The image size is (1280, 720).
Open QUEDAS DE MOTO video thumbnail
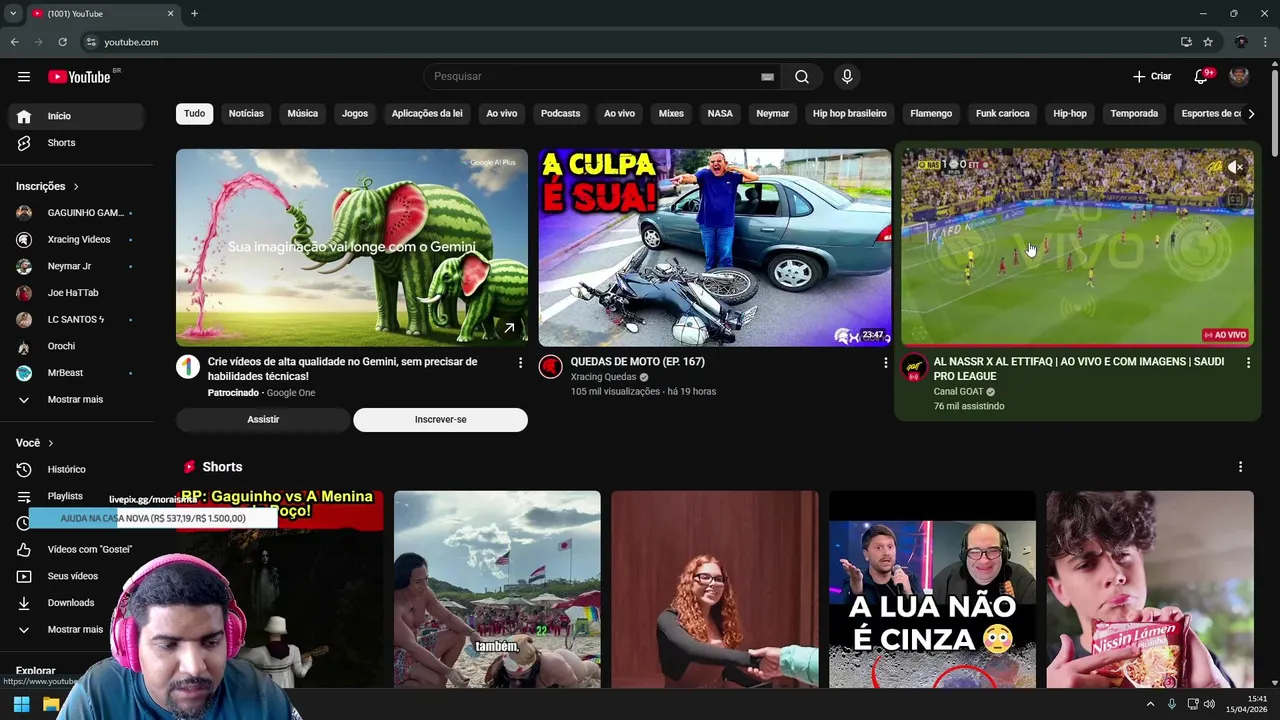tap(715, 247)
